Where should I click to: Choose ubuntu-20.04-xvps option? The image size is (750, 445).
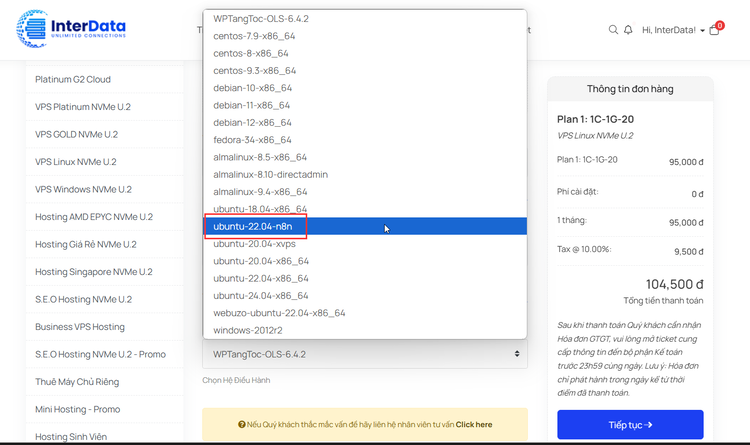coord(364,244)
